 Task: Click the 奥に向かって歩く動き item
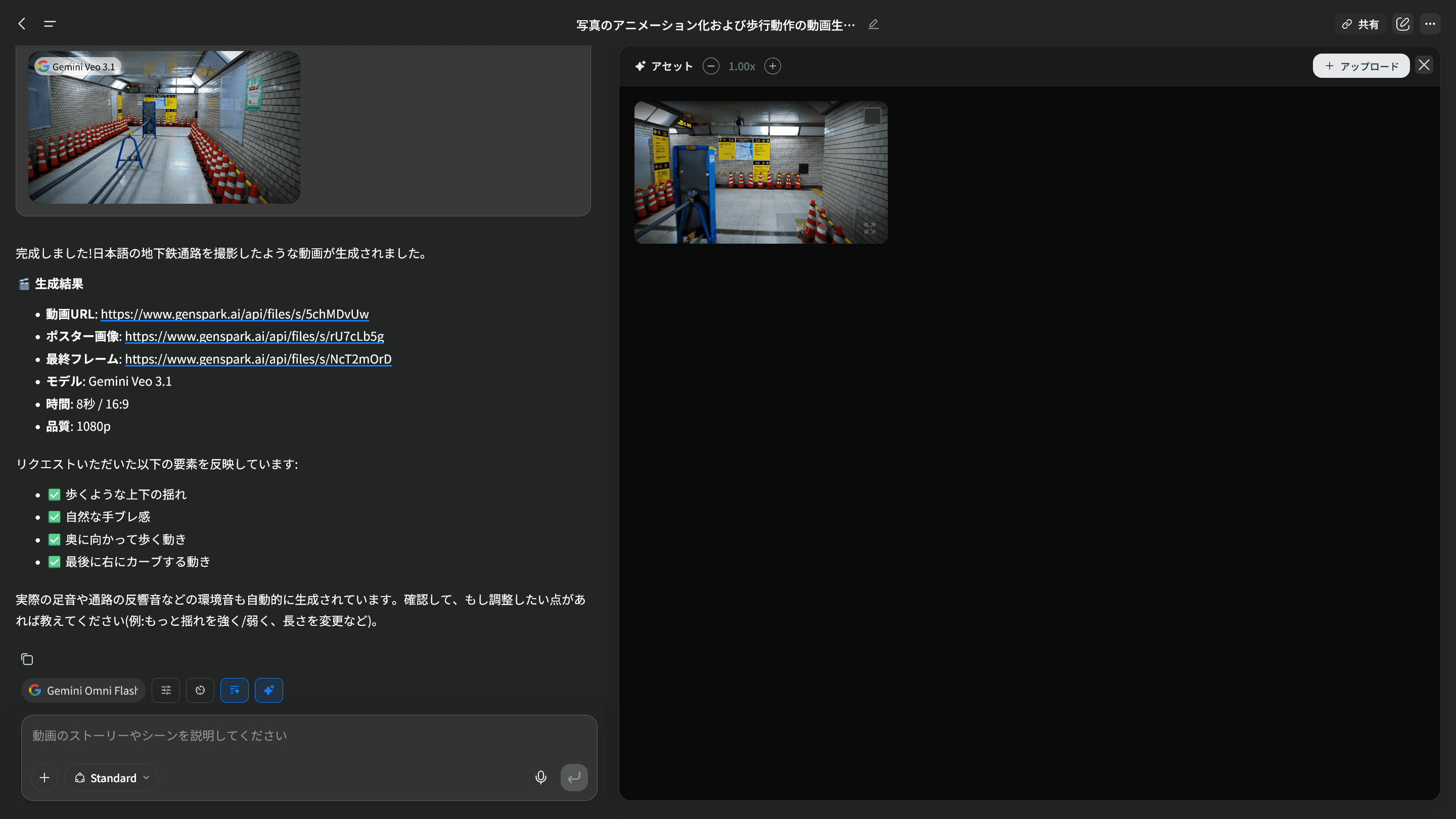(x=118, y=540)
